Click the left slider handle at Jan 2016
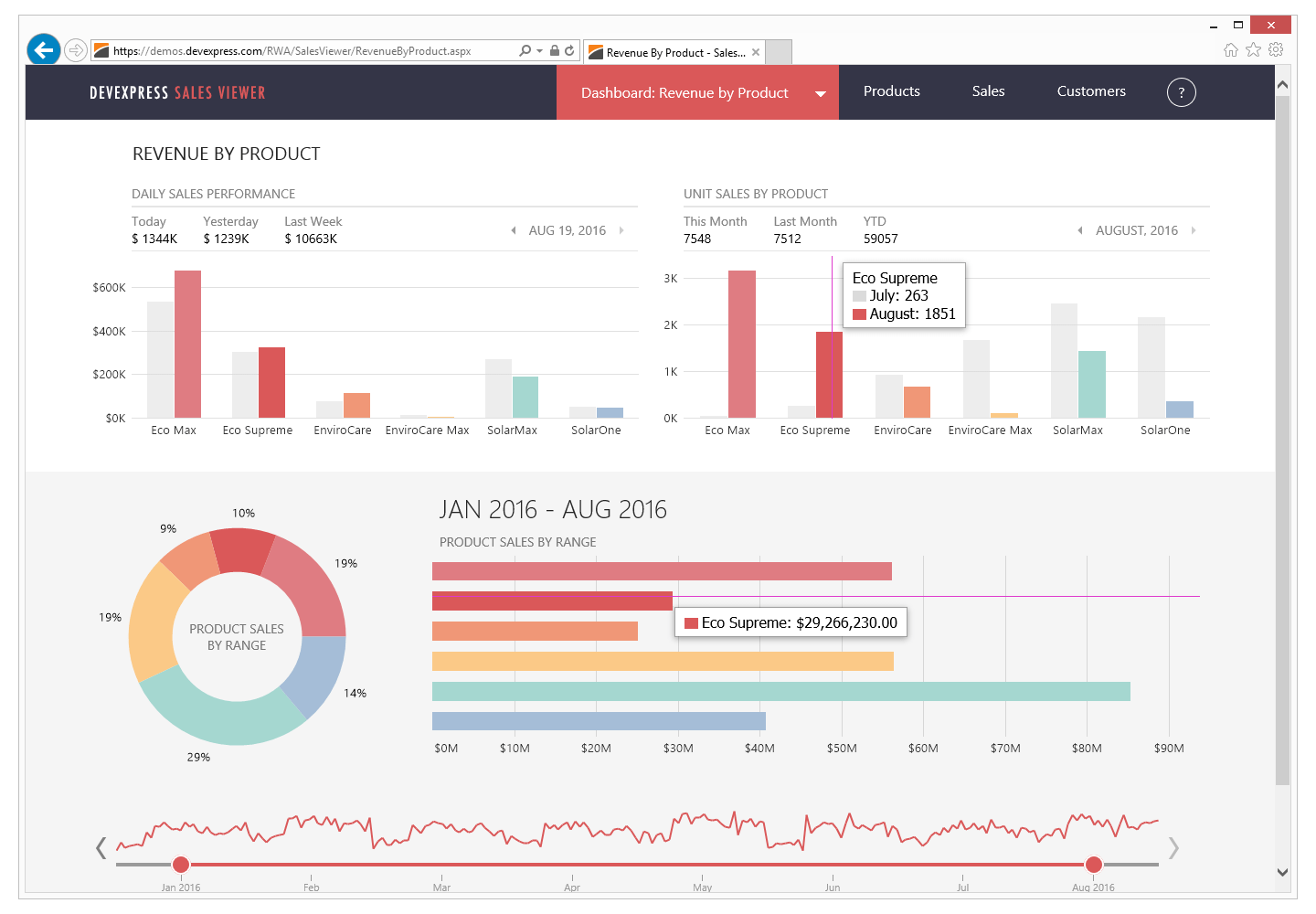The image size is (1316, 914). (x=180, y=865)
